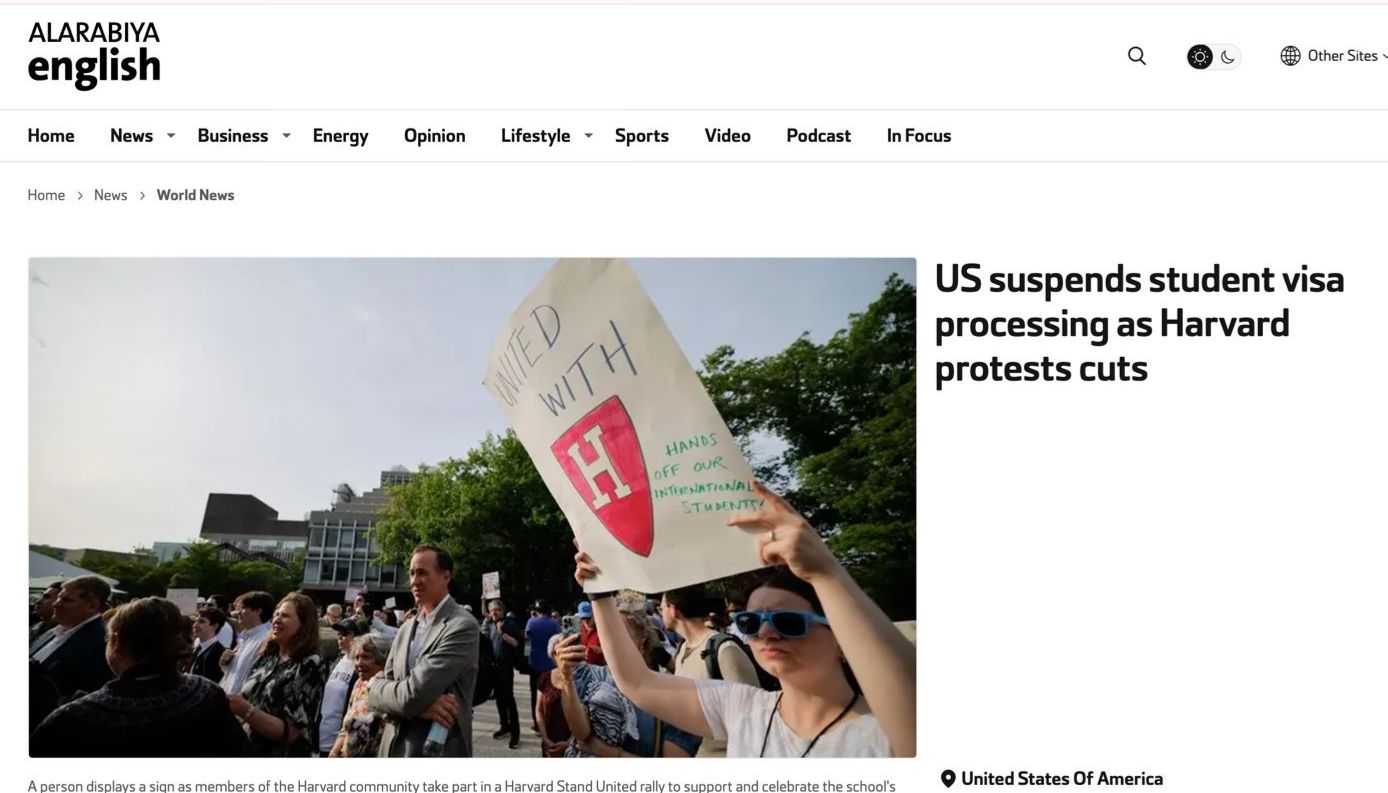
Task: Click the globe icon beside Other Sites
Action: point(1290,56)
